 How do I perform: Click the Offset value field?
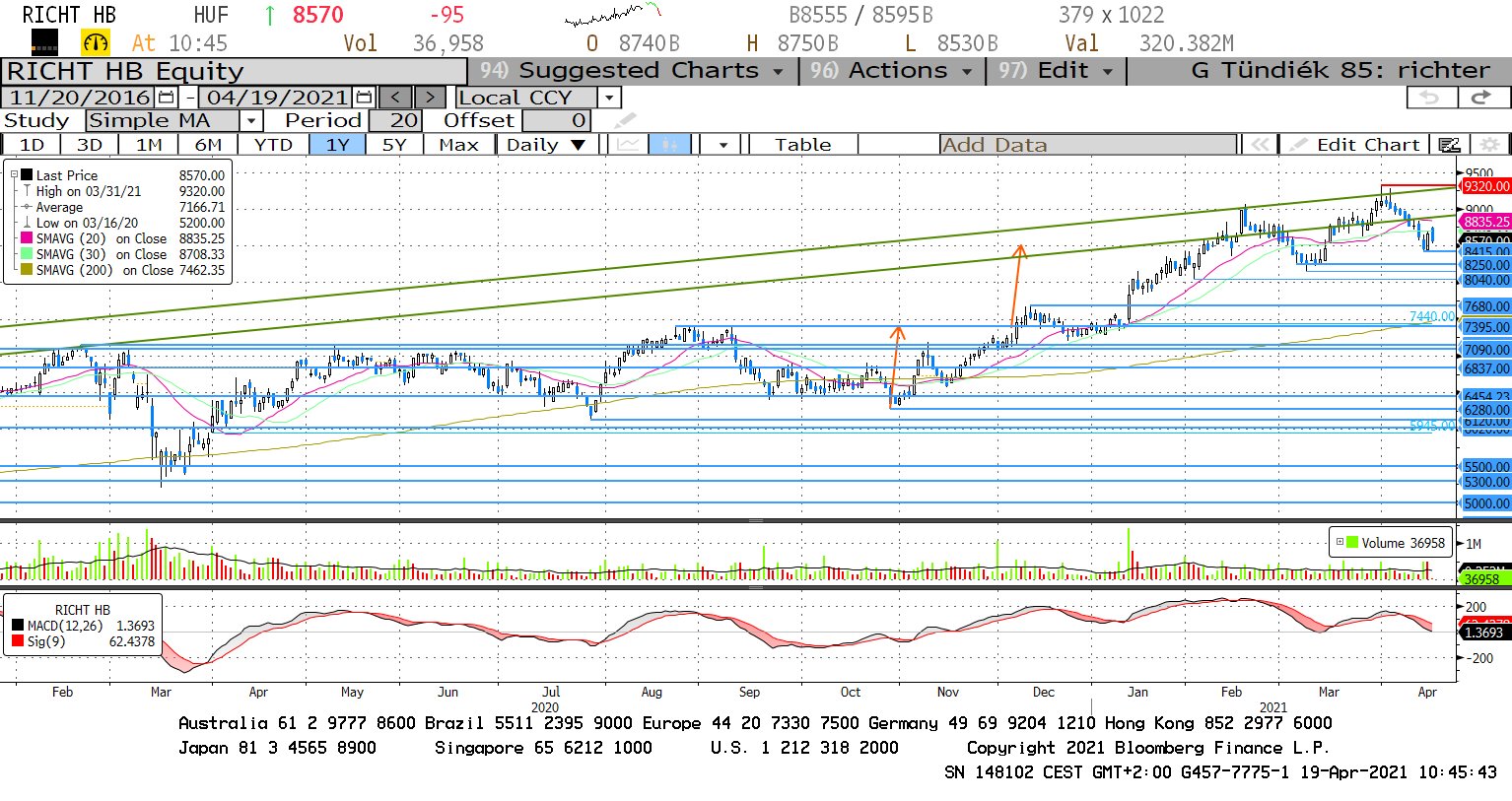tap(556, 121)
